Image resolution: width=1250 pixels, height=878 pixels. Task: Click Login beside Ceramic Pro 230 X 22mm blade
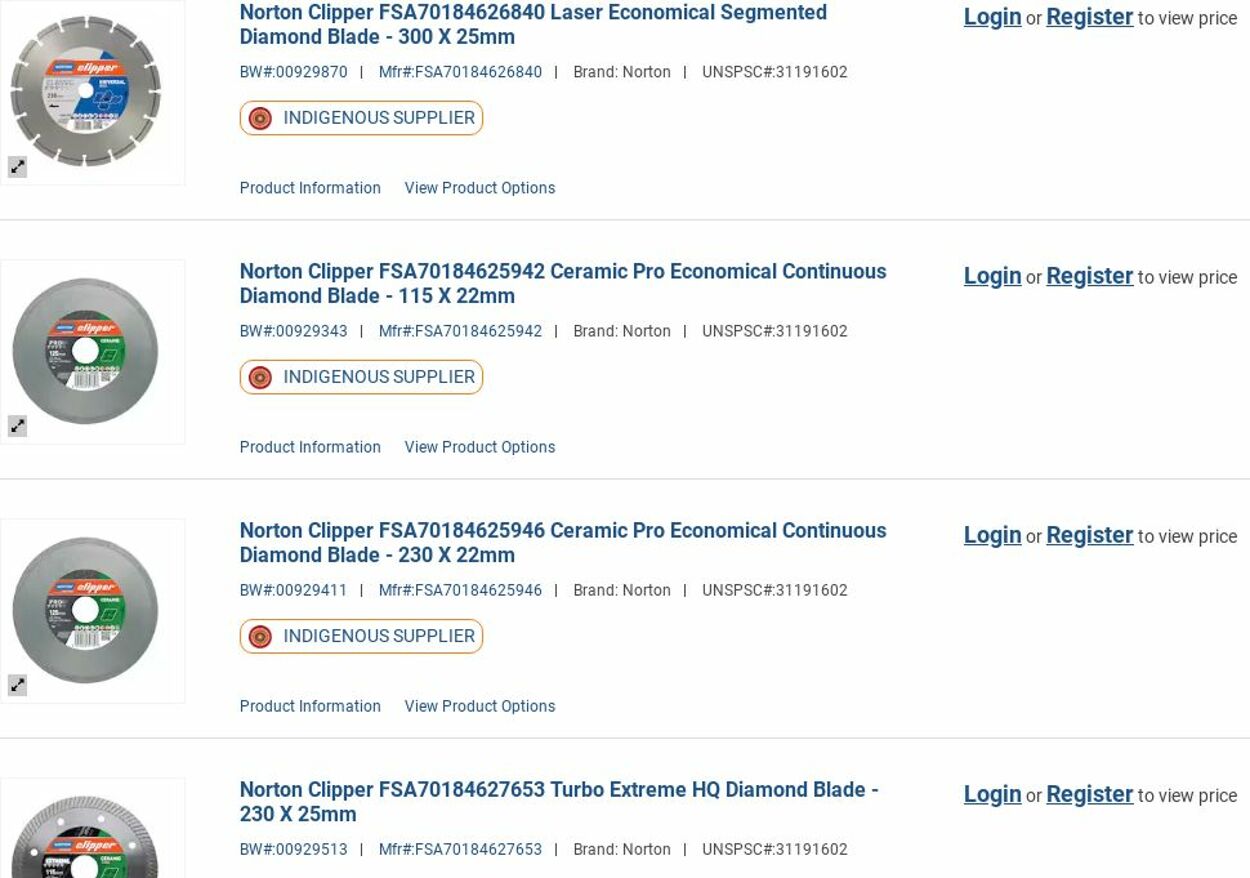pyautogui.click(x=992, y=535)
